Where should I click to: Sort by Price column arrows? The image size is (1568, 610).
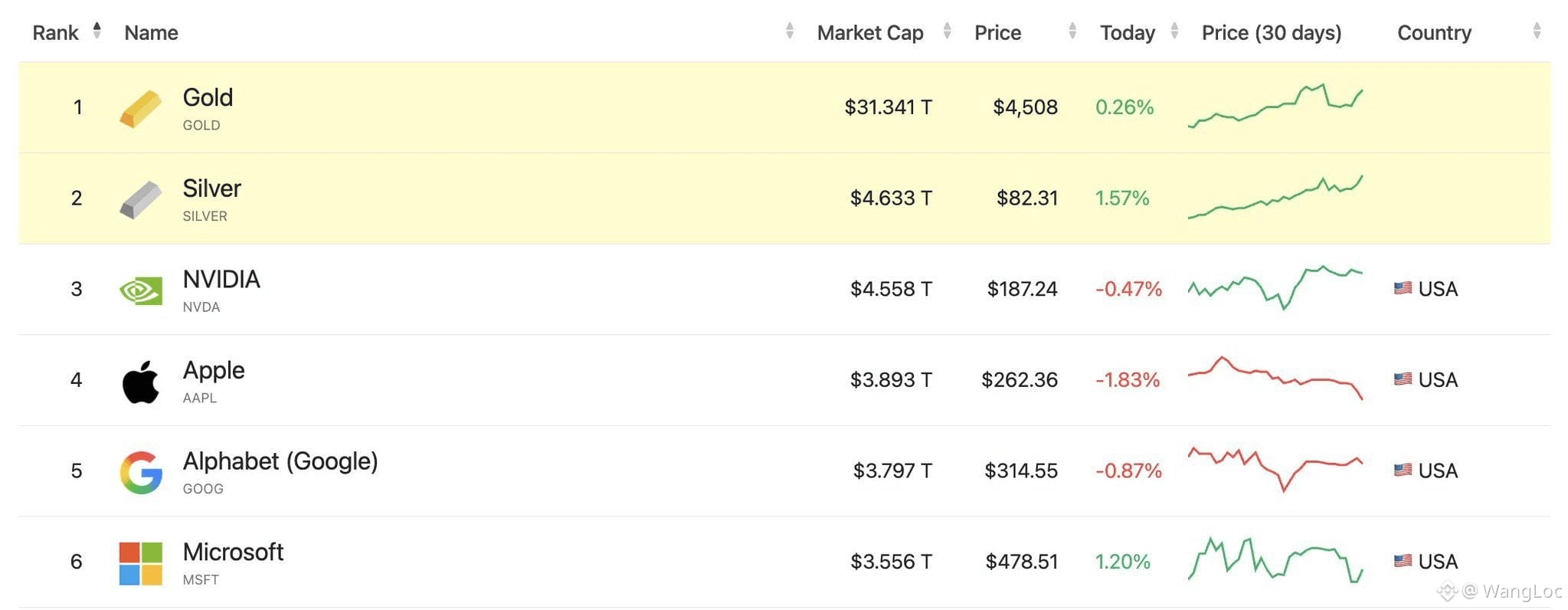tap(1072, 31)
